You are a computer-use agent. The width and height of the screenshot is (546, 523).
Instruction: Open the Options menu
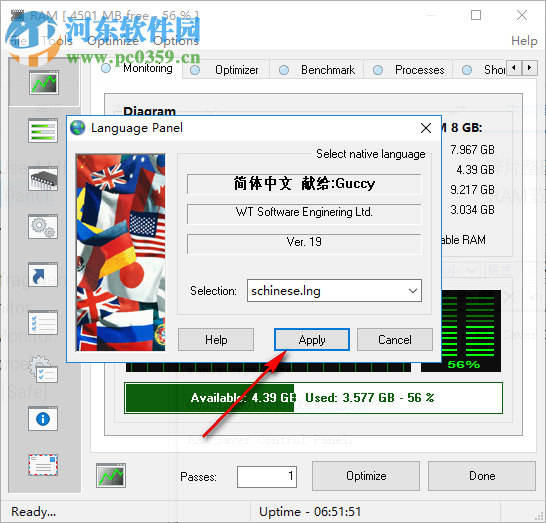176,41
